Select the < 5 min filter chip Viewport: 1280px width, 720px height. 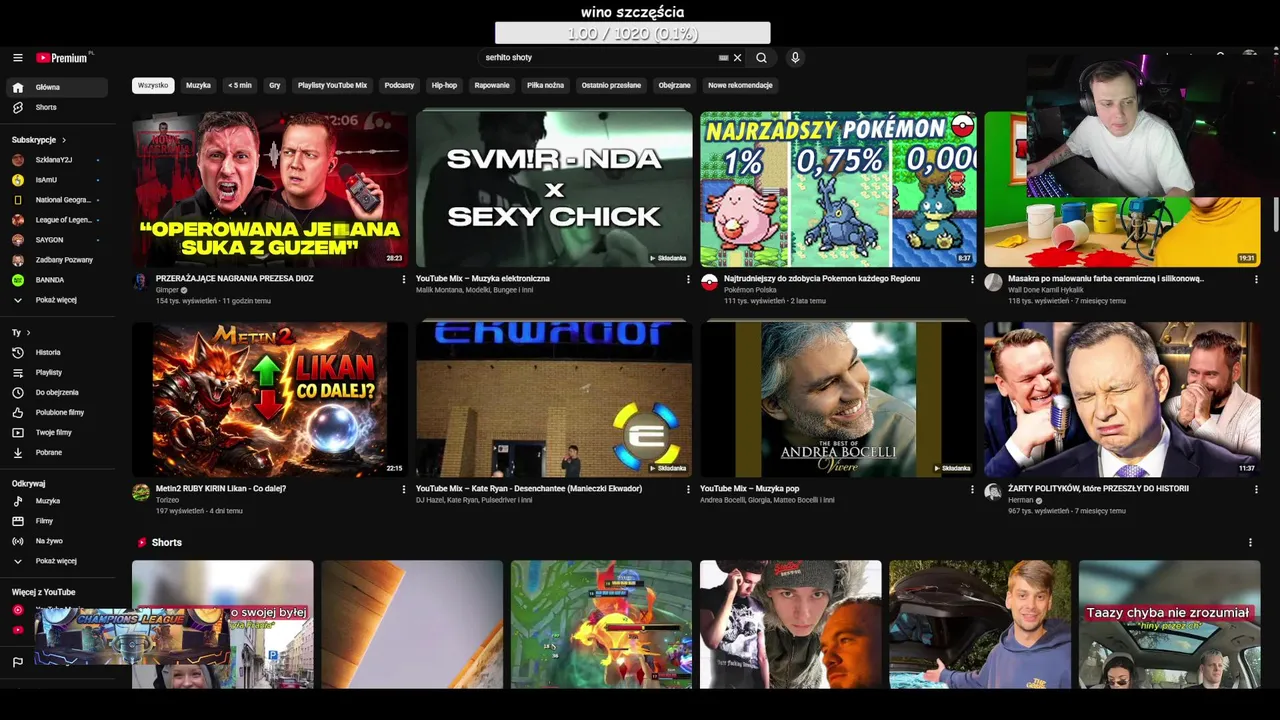click(240, 85)
